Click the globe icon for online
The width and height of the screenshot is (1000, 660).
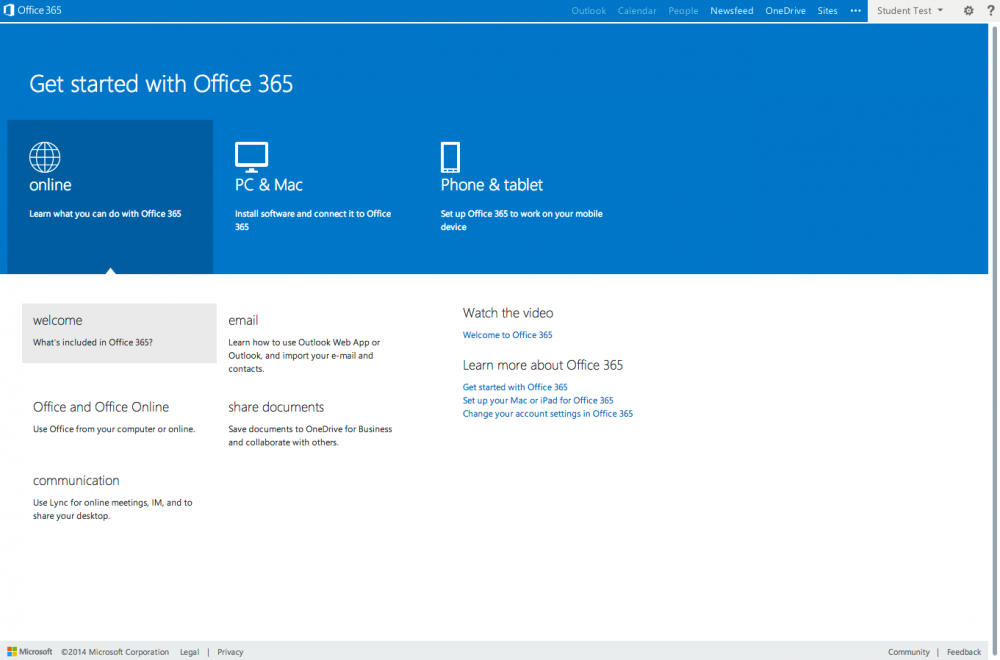tap(45, 157)
